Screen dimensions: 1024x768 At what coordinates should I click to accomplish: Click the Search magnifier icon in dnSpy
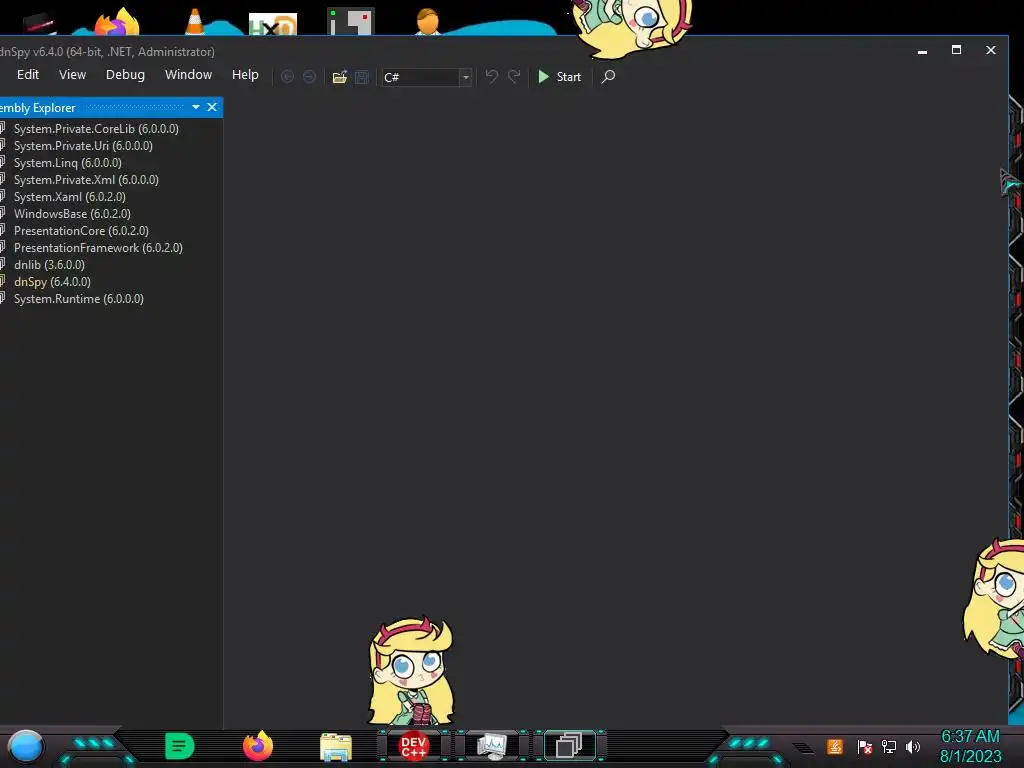[608, 76]
